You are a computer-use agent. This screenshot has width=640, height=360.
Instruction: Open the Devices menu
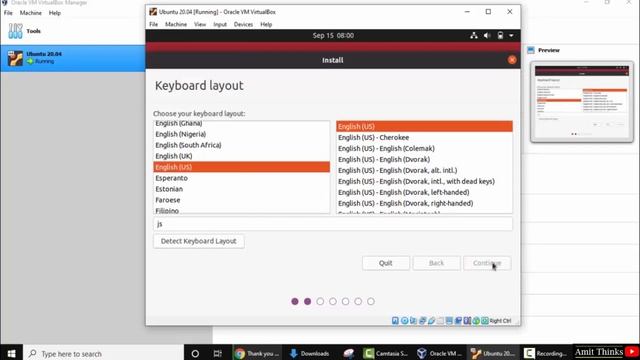coord(243,24)
